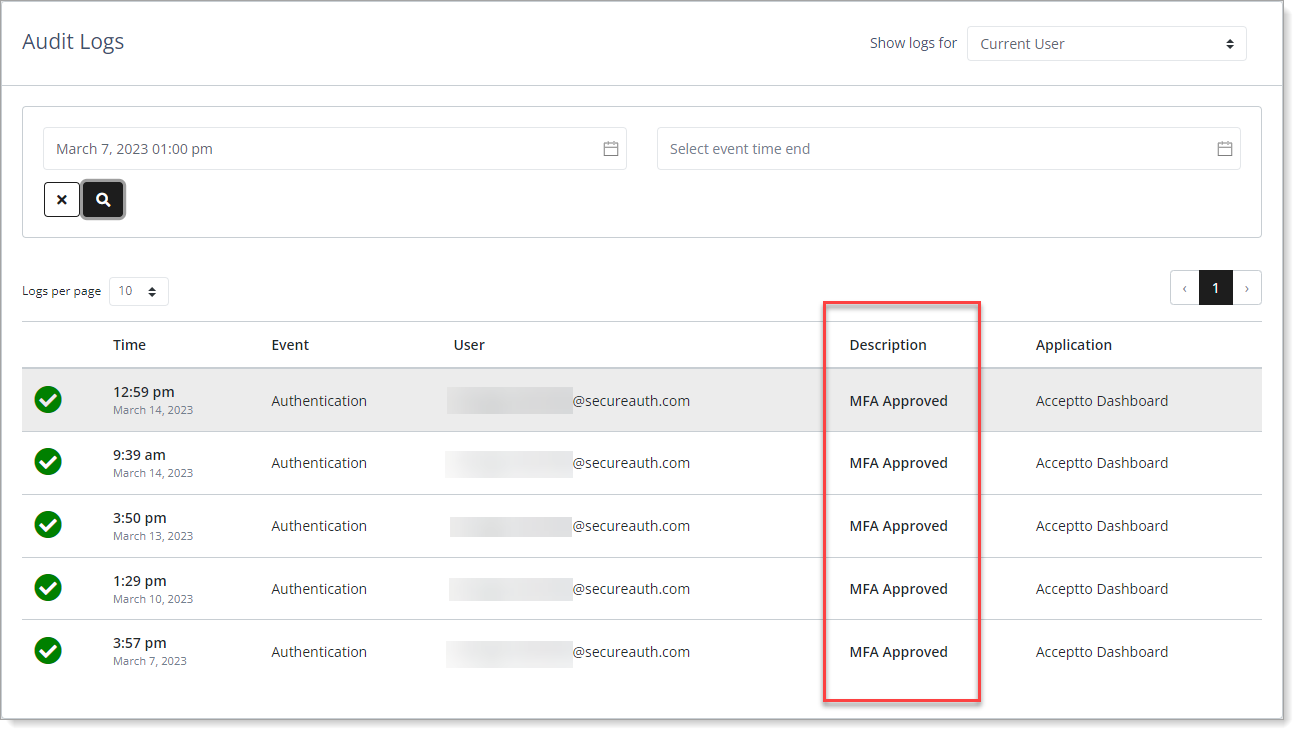Click the green check icon for 9:39 am row
This screenshot has height=735, width=1299.
point(48,462)
